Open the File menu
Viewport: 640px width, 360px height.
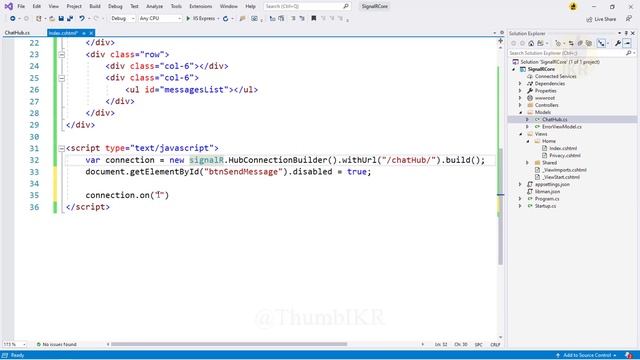pos(21,6)
